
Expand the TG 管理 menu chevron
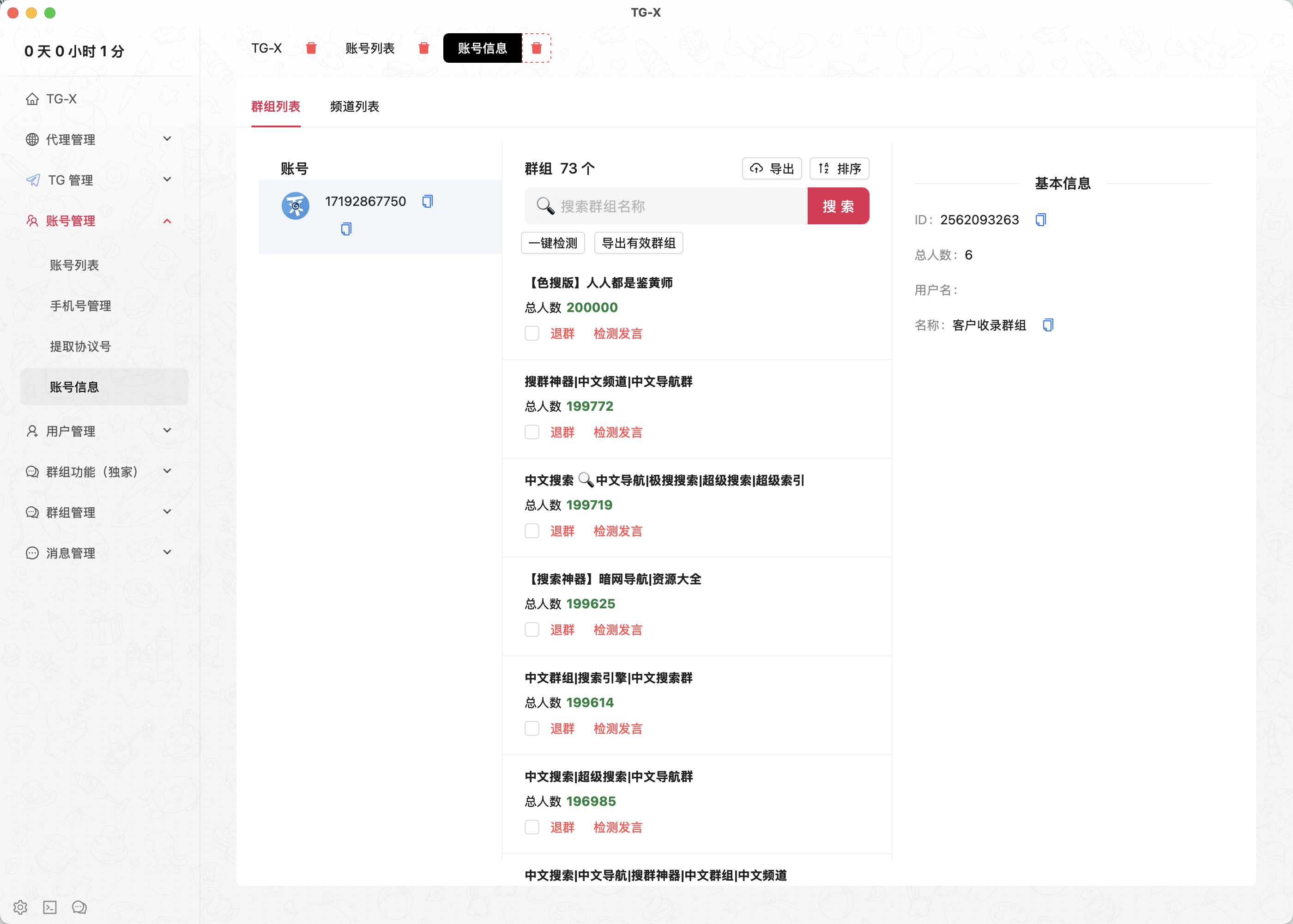click(167, 179)
